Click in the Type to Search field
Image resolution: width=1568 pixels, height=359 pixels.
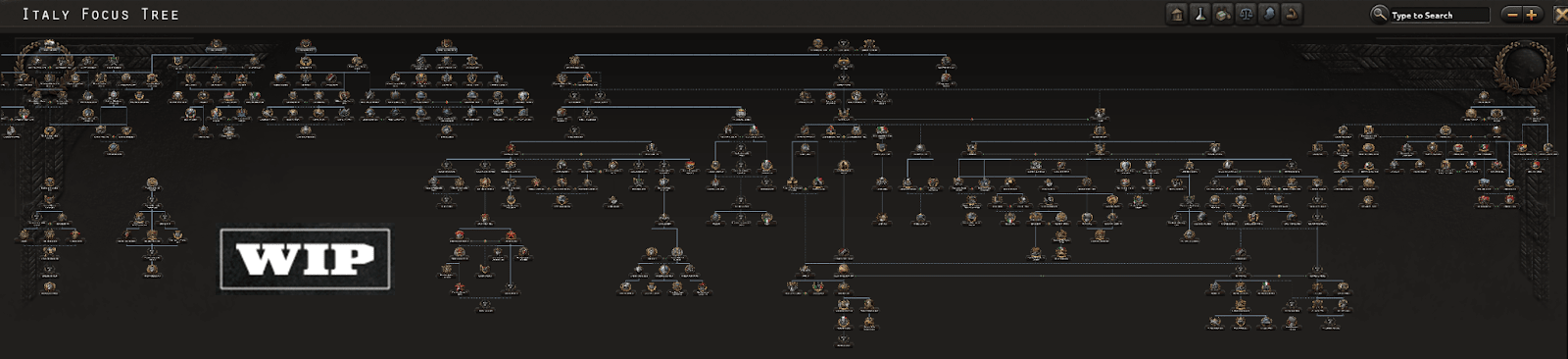coord(1439,15)
